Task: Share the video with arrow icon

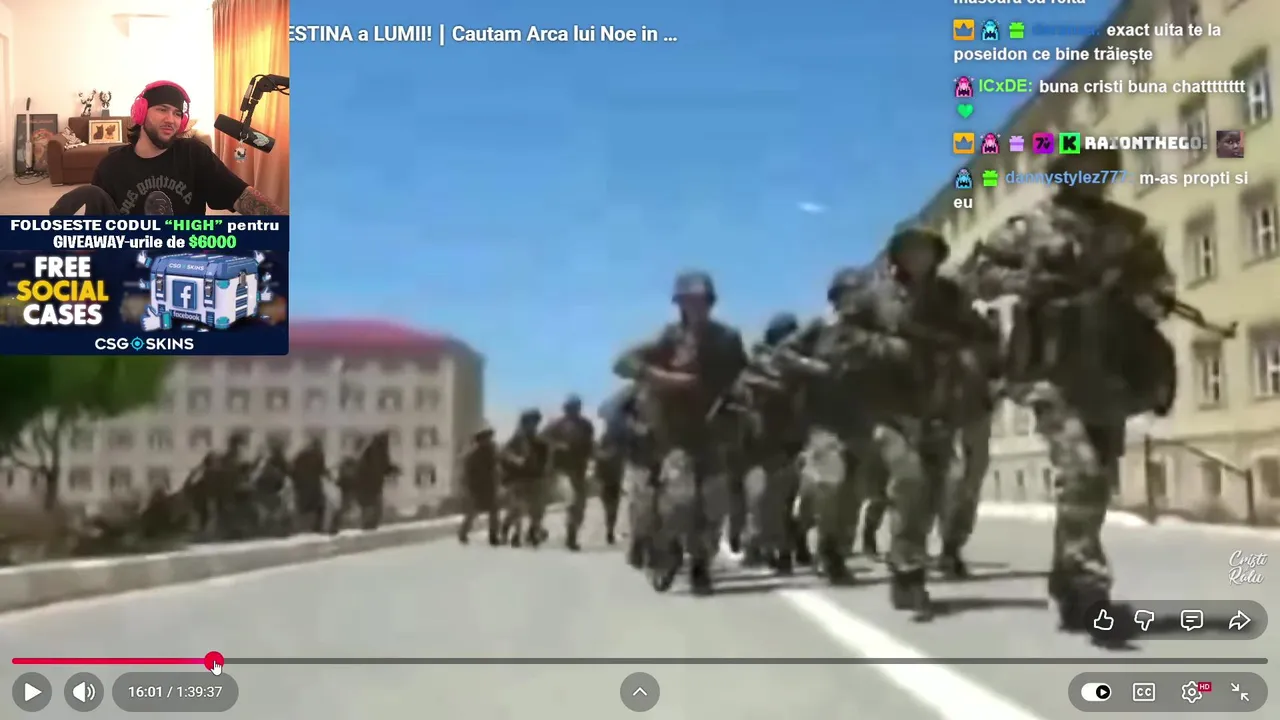Action: pyautogui.click(x=1239, y=621)
